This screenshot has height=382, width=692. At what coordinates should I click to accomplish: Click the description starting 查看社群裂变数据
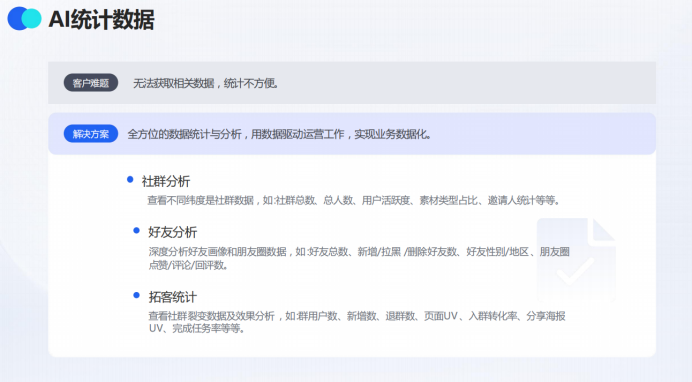coord(357,322)
